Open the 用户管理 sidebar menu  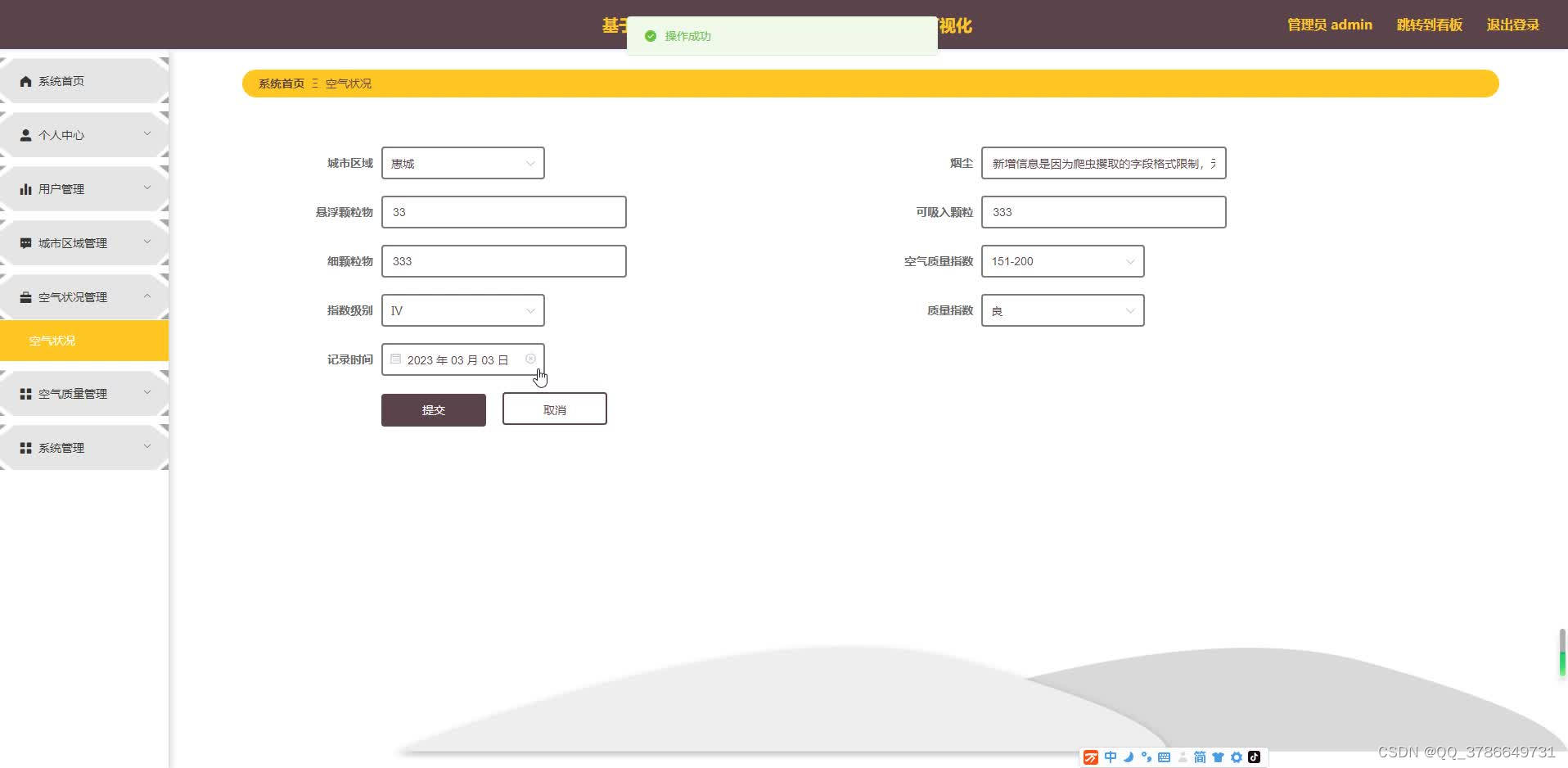84,189
